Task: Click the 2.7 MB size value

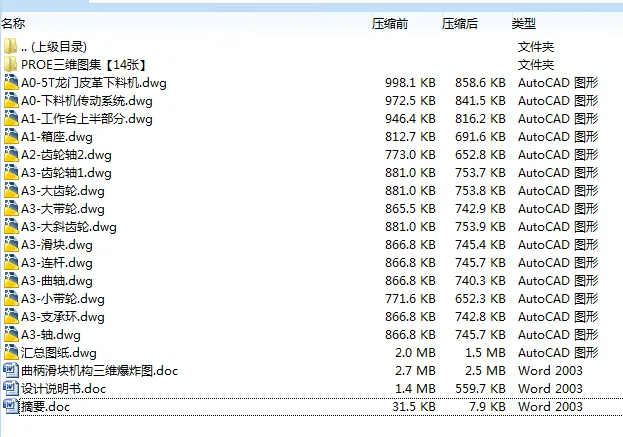Action: tap(416, 371)
